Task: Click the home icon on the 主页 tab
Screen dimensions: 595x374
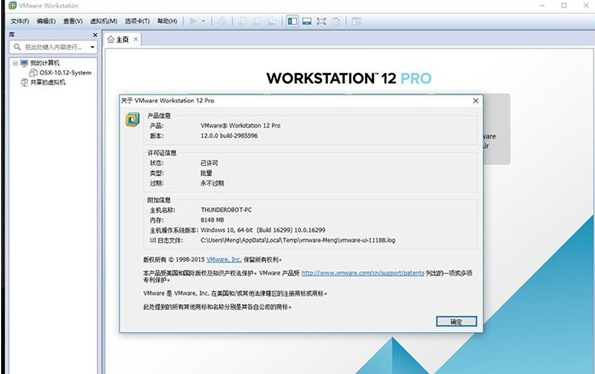Action: click(111, 39)
